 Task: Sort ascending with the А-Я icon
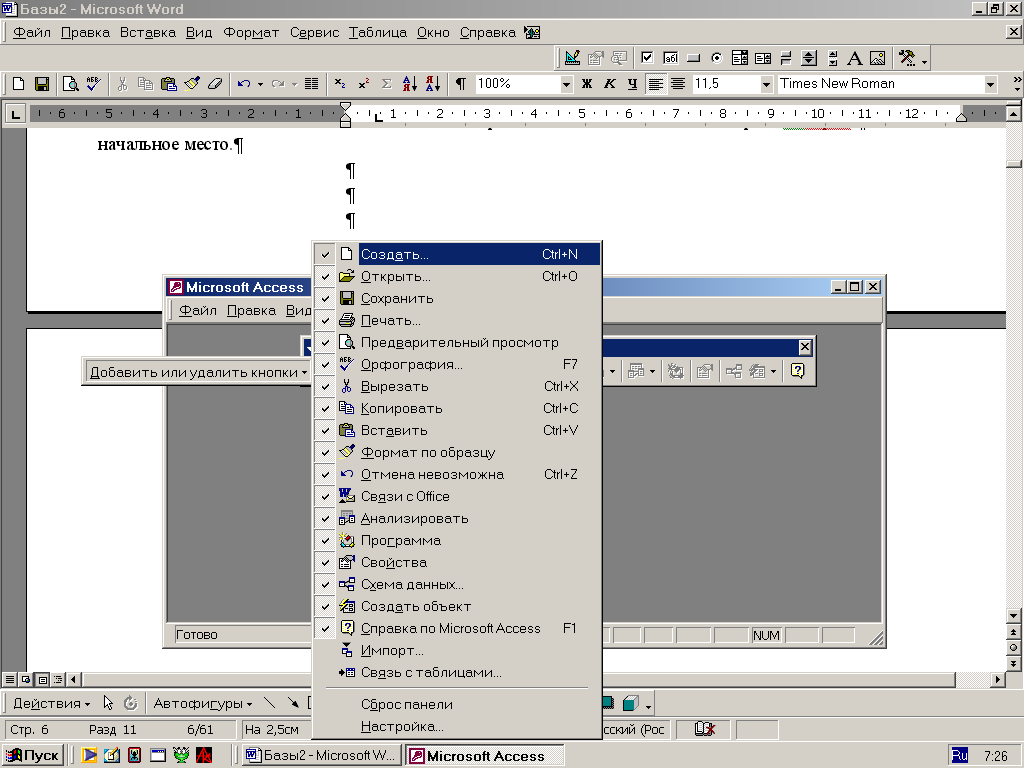coord(409,84)
